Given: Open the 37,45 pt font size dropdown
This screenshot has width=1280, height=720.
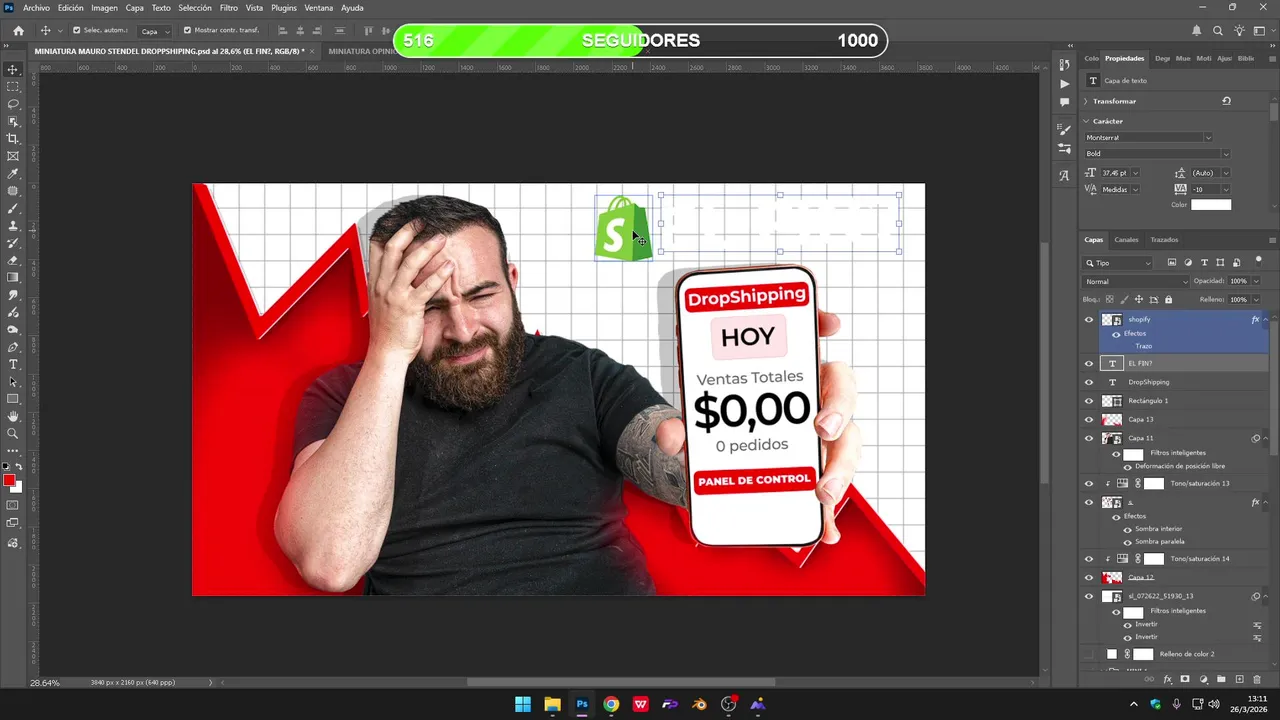Looking at the screenshot, I should 1135,173.
